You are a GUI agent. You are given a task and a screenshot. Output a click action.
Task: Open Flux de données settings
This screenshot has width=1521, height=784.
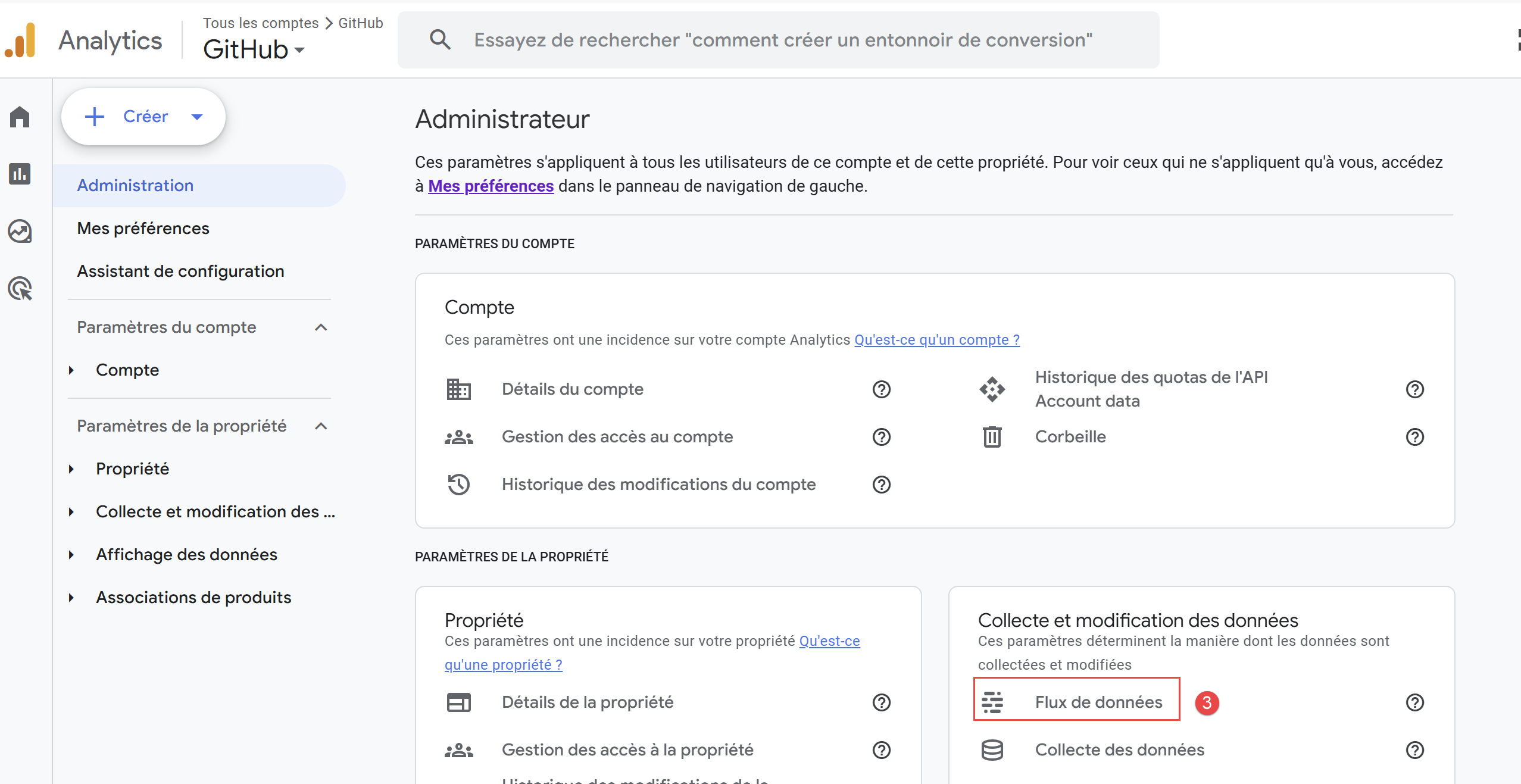coord(1098,702)
